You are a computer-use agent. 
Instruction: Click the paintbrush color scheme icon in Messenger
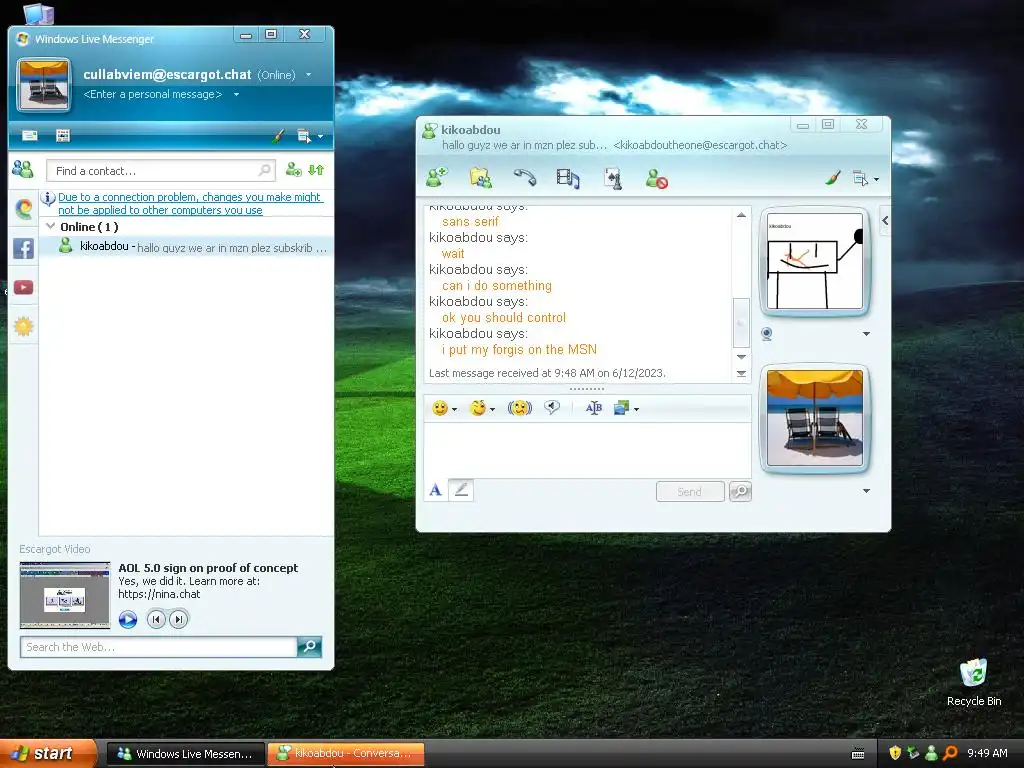278,135
